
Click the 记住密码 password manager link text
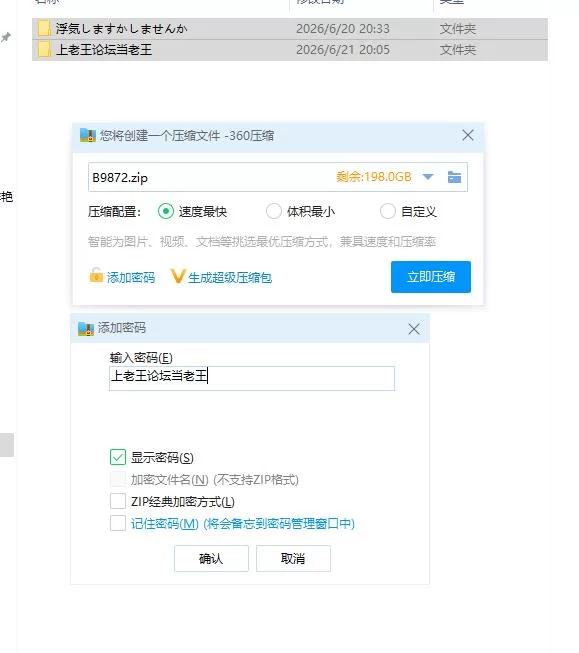point(242,523)
